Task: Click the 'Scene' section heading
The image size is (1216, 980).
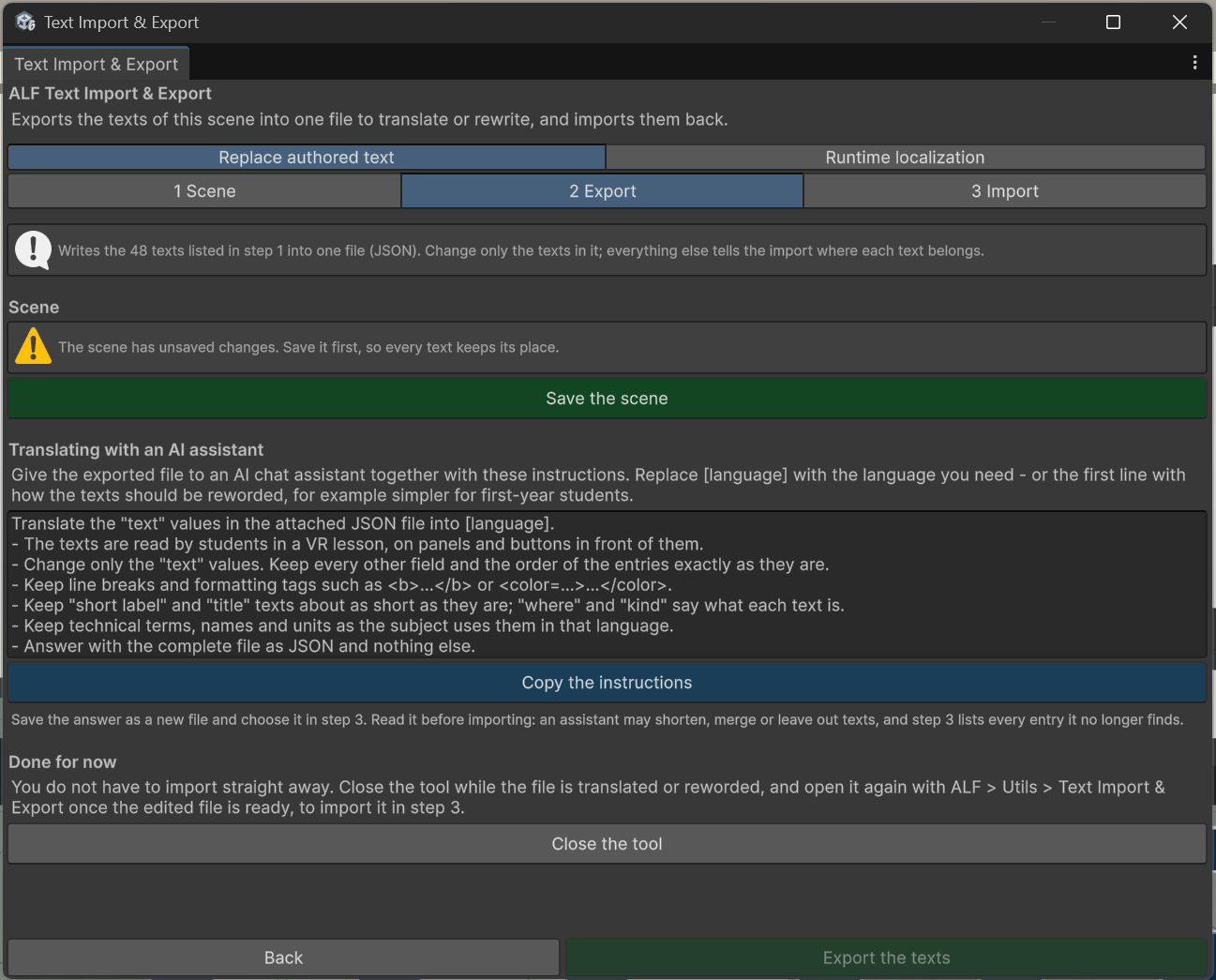Action: [34, 308]
